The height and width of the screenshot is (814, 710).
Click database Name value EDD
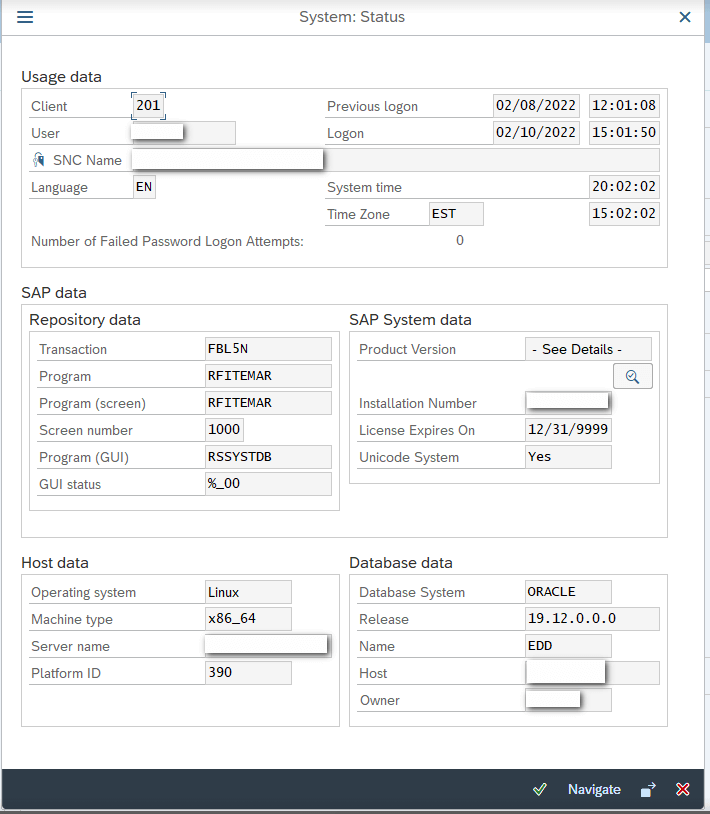click(x=568, y=646)
